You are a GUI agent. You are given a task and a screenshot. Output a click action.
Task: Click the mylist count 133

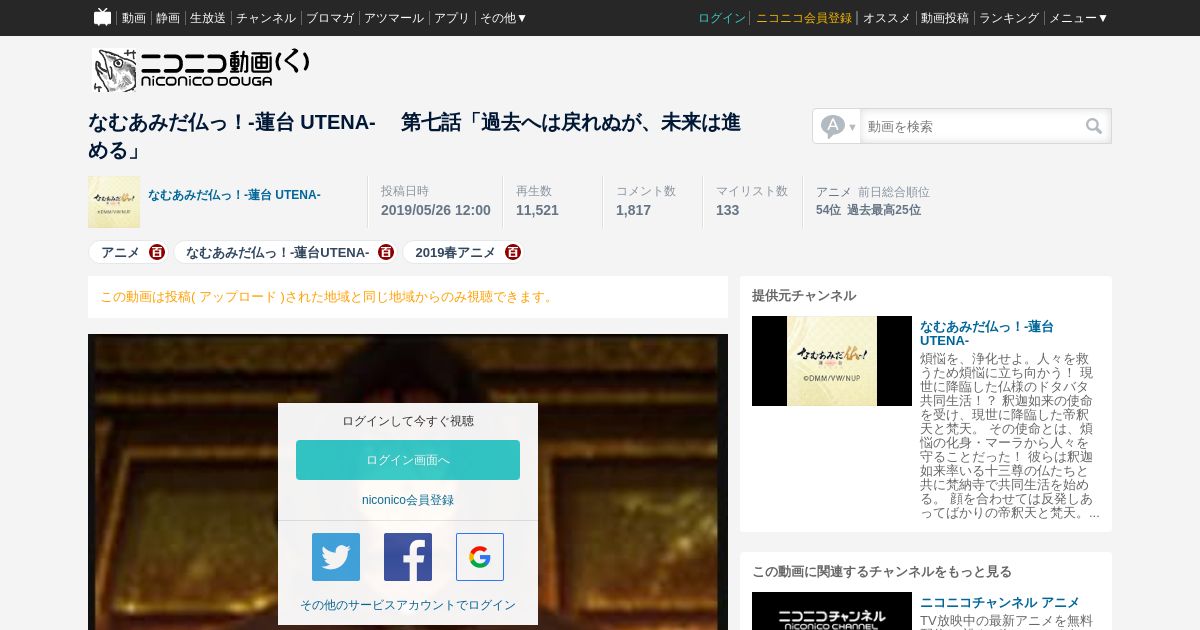tap(727, 210)
